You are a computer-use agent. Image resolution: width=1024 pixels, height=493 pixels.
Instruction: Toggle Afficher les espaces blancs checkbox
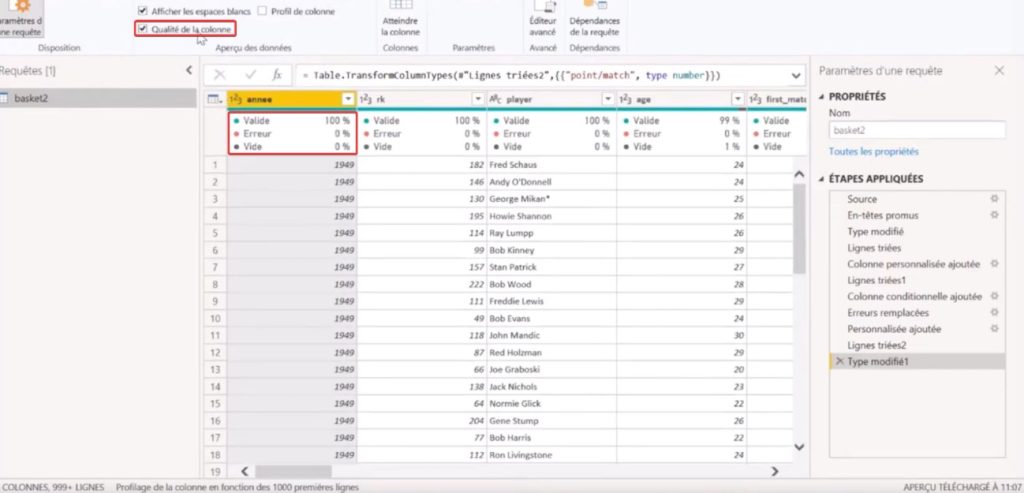click(143, 12)
